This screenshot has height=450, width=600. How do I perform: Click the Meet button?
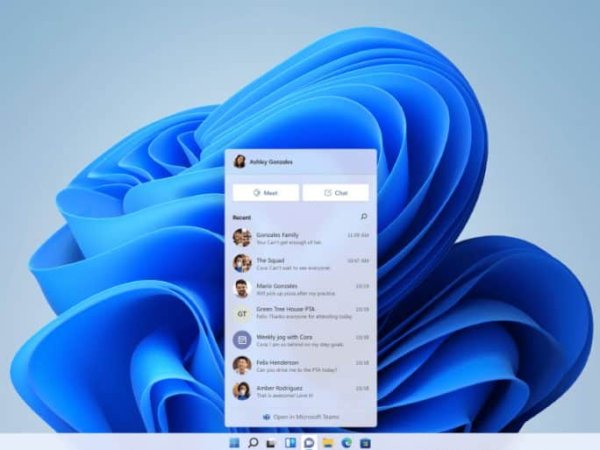265,192
